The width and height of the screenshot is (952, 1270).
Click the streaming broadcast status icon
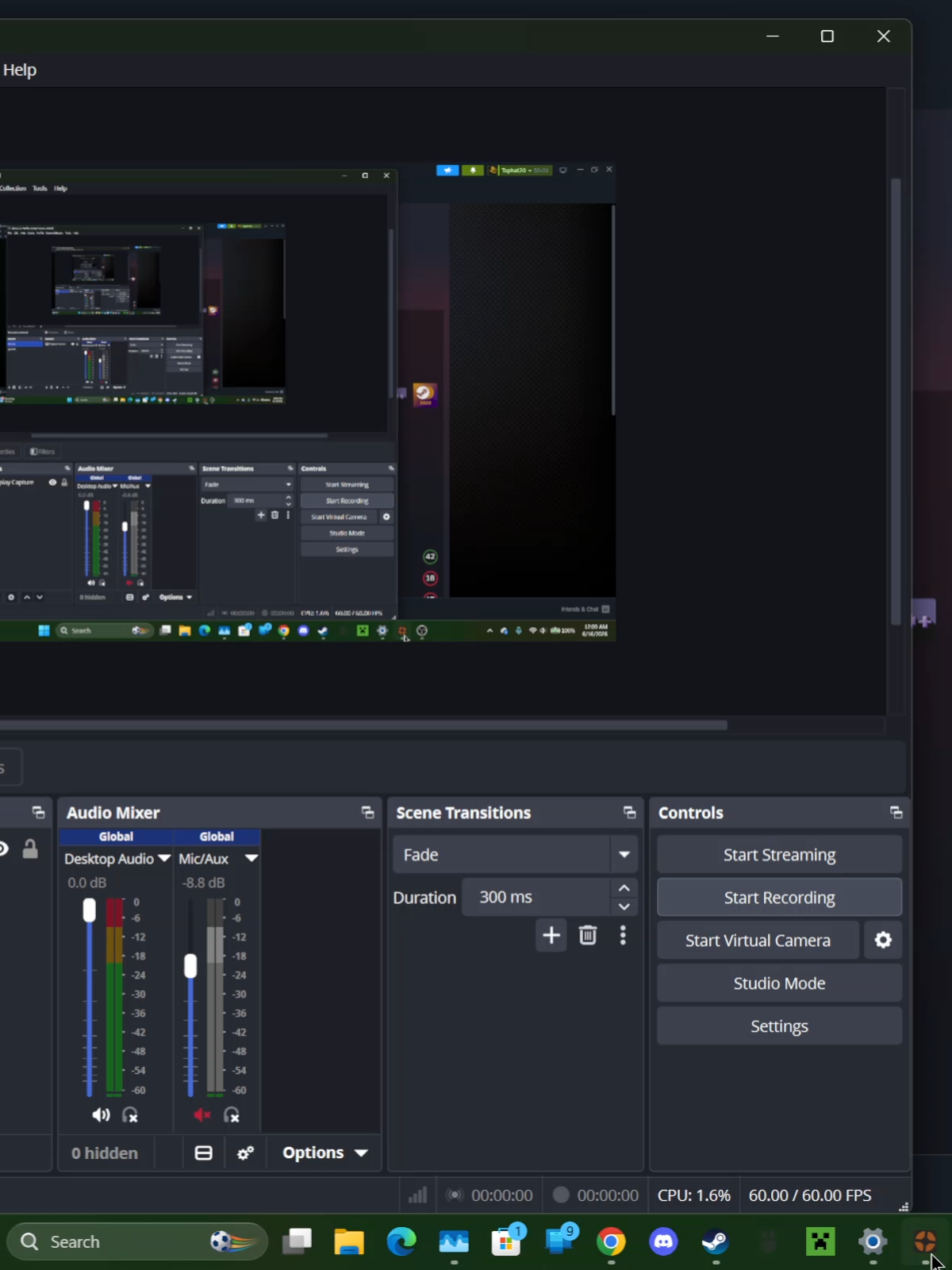454,1195
